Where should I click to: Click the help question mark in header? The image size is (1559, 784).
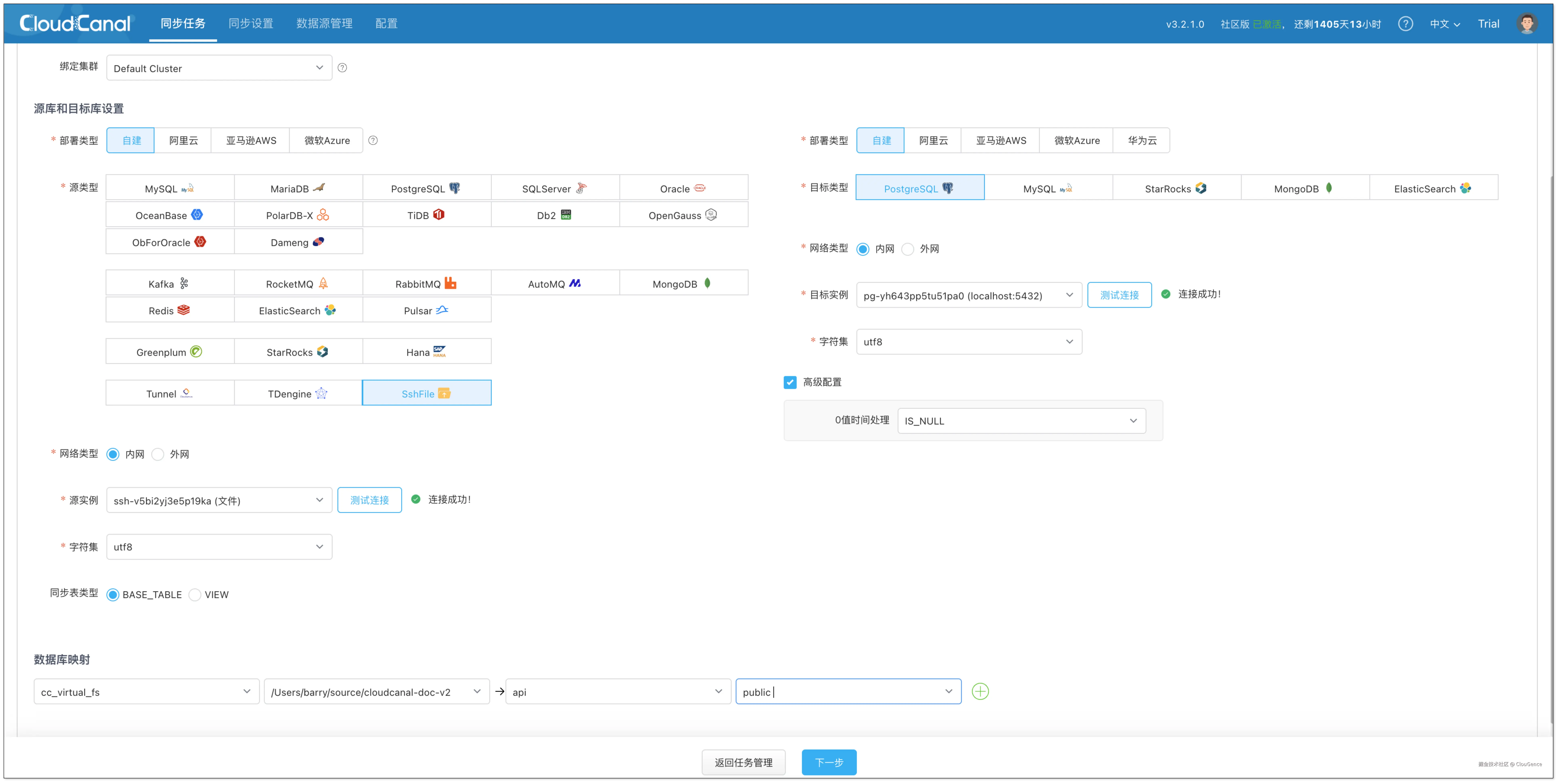click(x=1405, y=24)
